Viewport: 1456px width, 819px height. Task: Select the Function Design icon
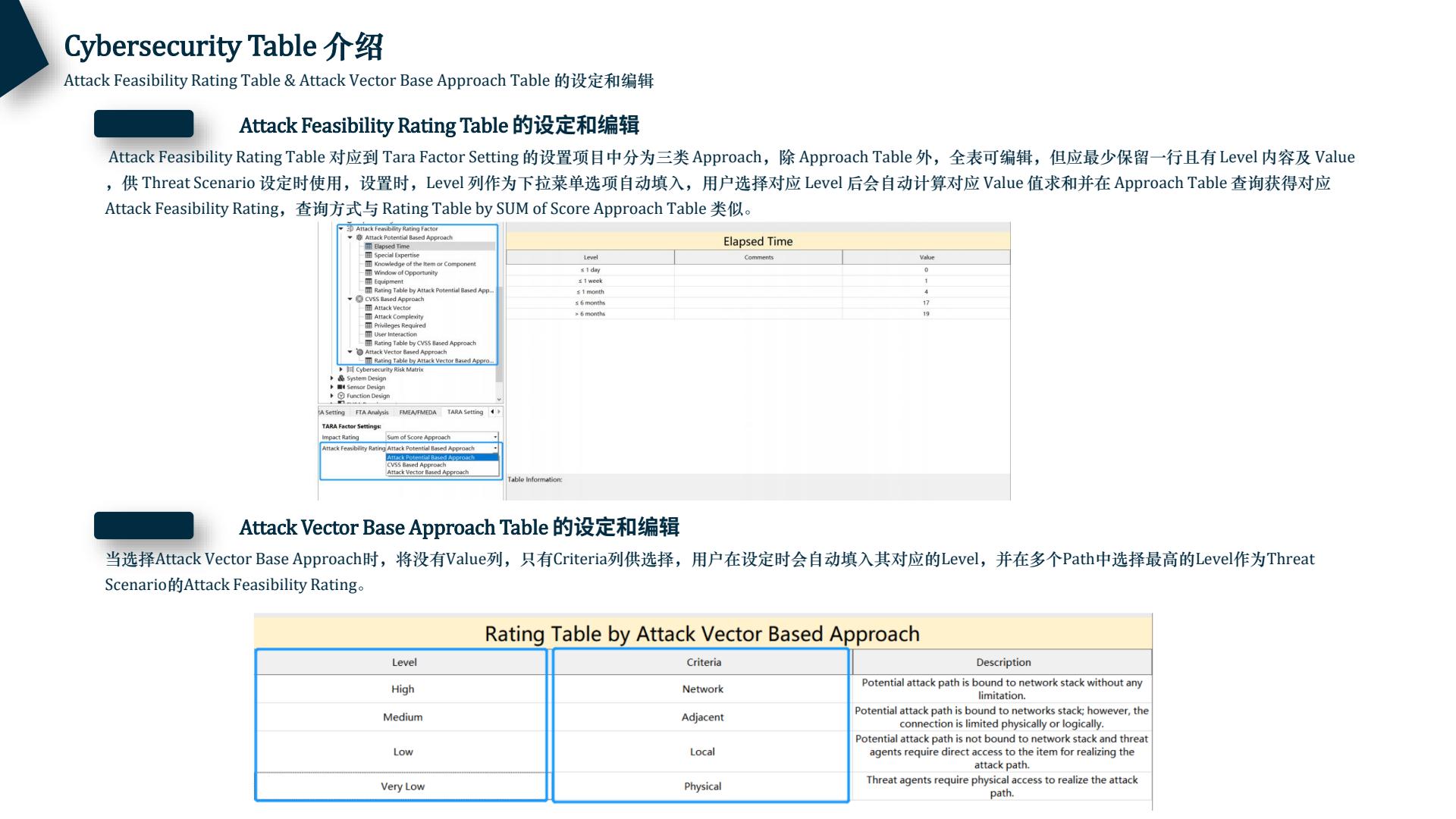click(x=340, y=396)
